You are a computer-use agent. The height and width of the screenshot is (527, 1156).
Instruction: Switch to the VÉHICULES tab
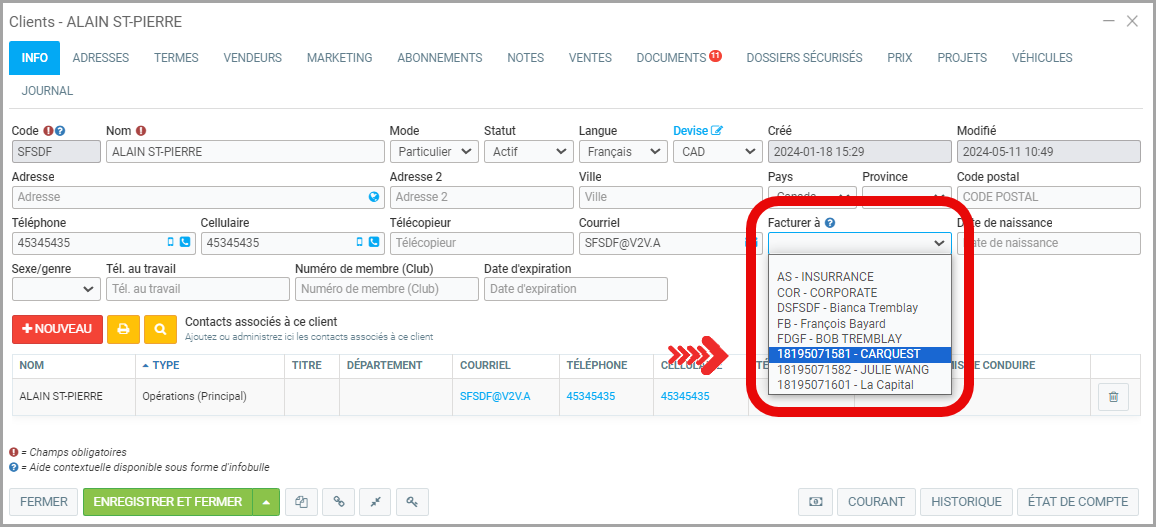(x=1042, y=58)
